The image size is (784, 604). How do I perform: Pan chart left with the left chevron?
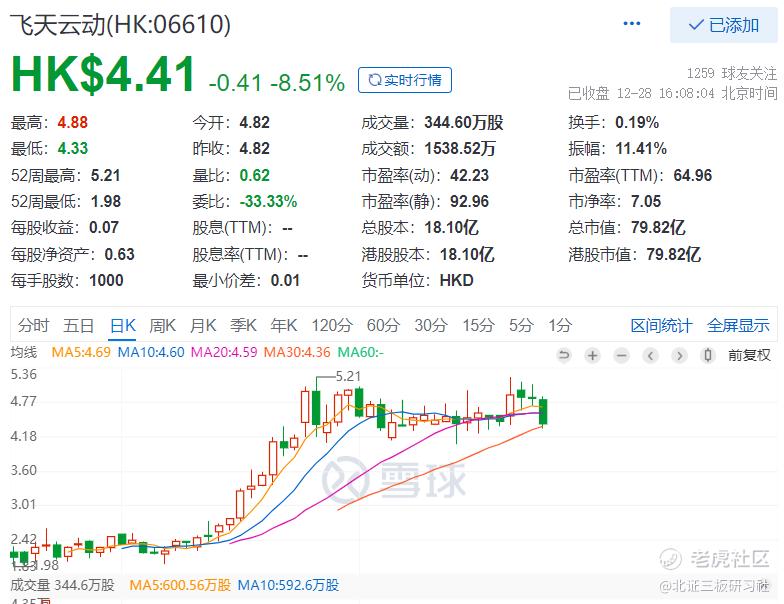[650, 356]
